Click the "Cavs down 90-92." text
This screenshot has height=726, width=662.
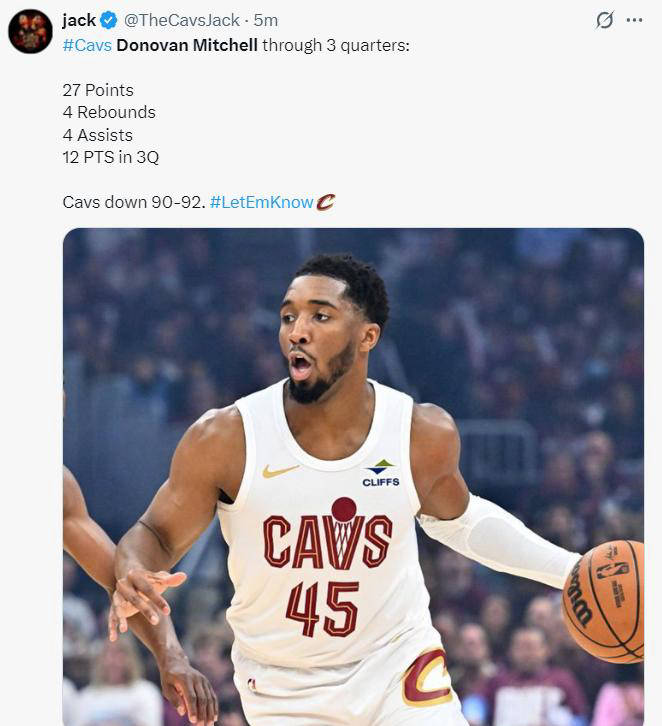pyautogui.click(x=134, y=202)
